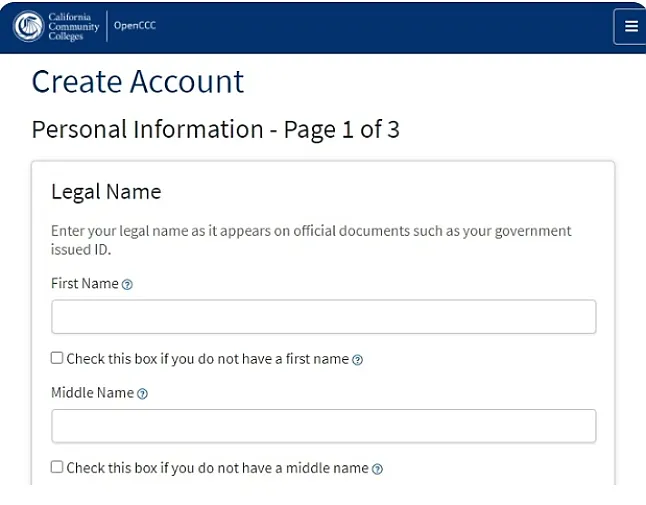Focus the Middle Name text field
Viewport: 646px width, 505px height.
click(x=323, y=426)
